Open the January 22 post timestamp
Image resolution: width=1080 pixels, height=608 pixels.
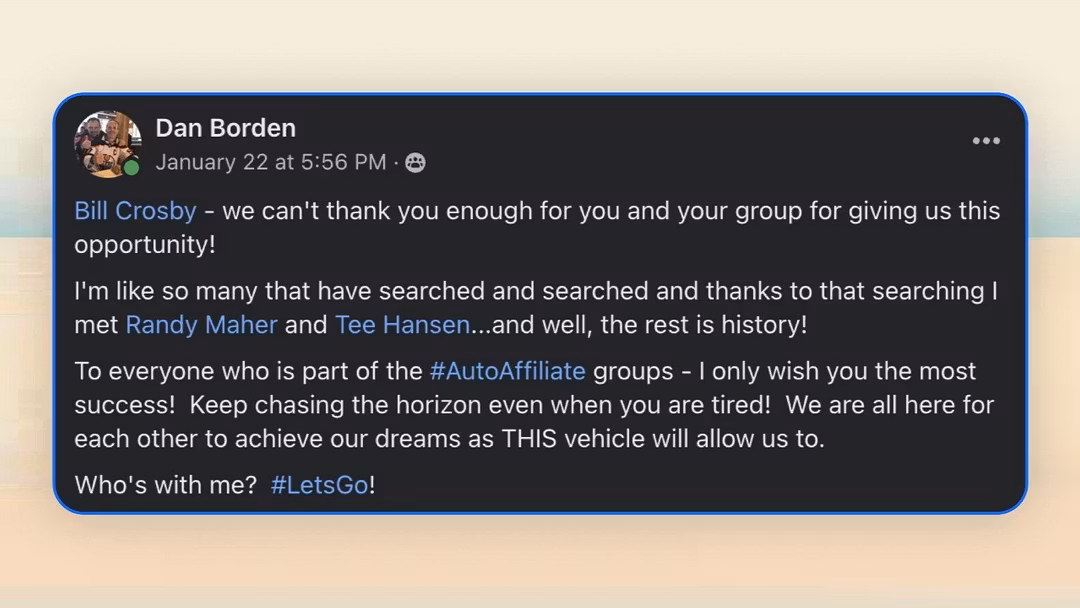[x=270, y=163]
